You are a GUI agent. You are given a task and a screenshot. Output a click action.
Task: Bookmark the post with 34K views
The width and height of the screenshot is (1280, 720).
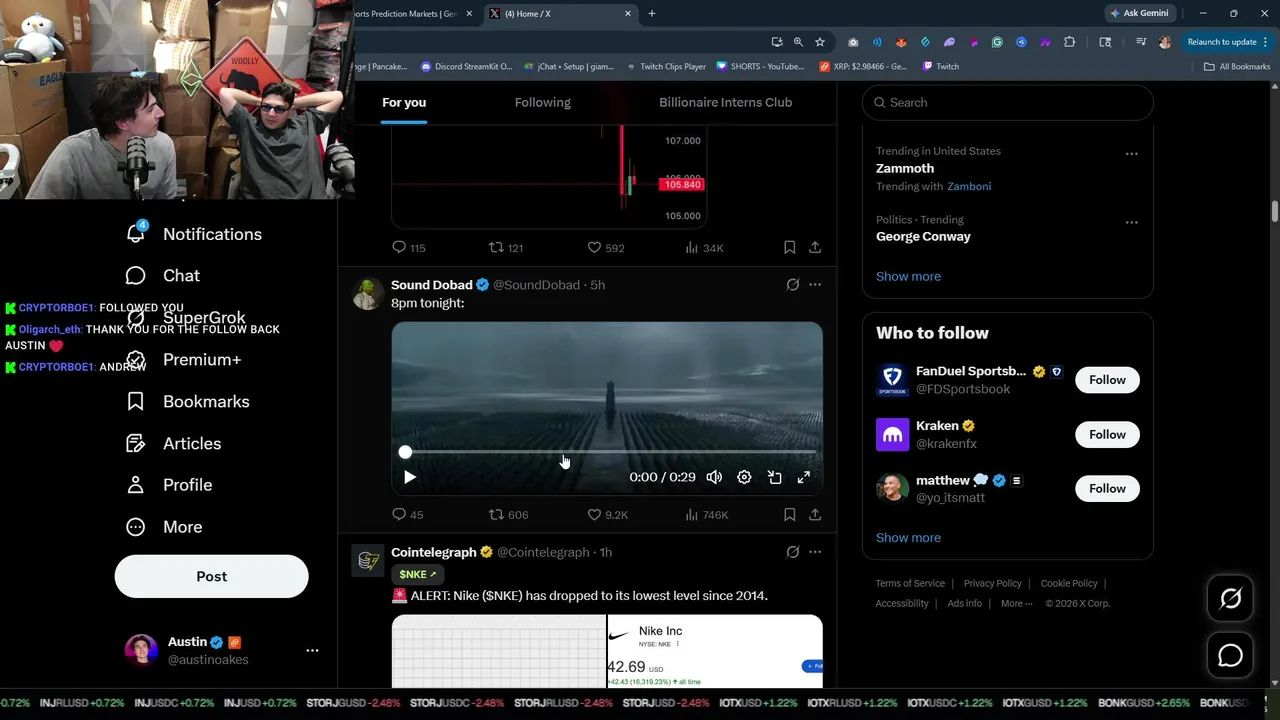pos(789,248)
